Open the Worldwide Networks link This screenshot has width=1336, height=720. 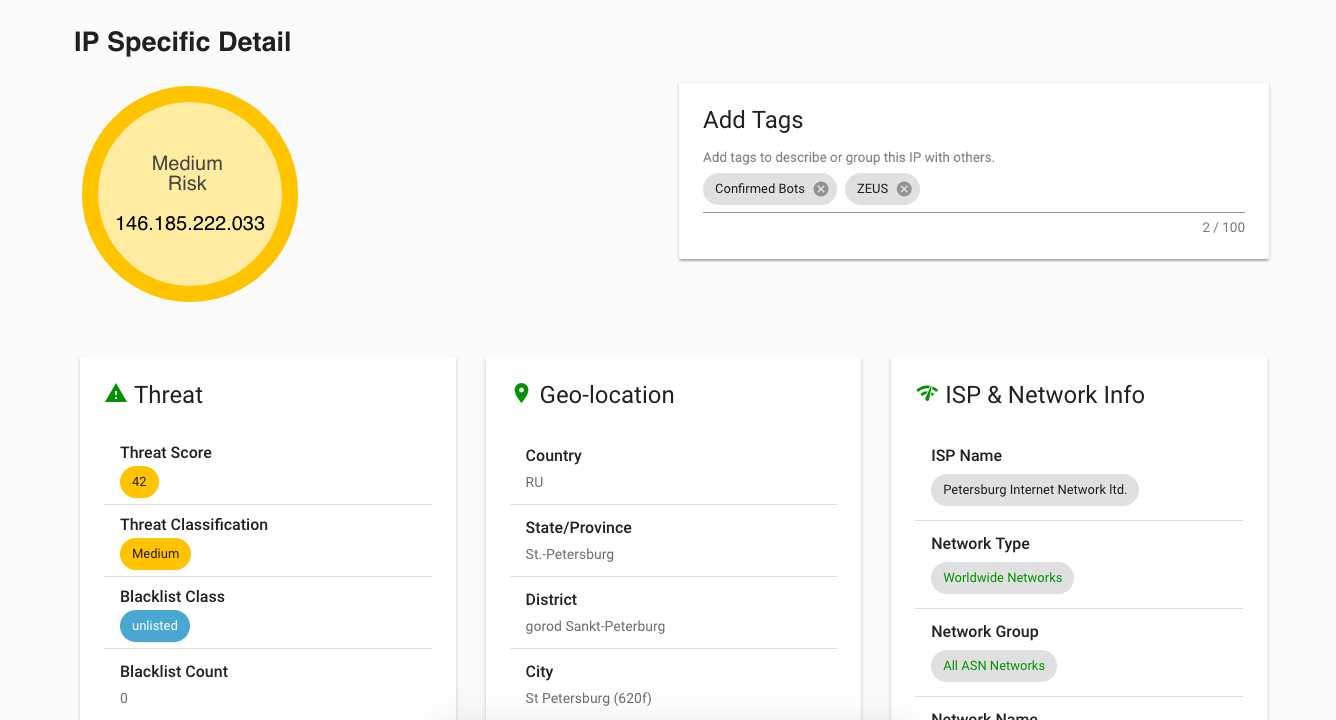click(x=1002, y=578)
